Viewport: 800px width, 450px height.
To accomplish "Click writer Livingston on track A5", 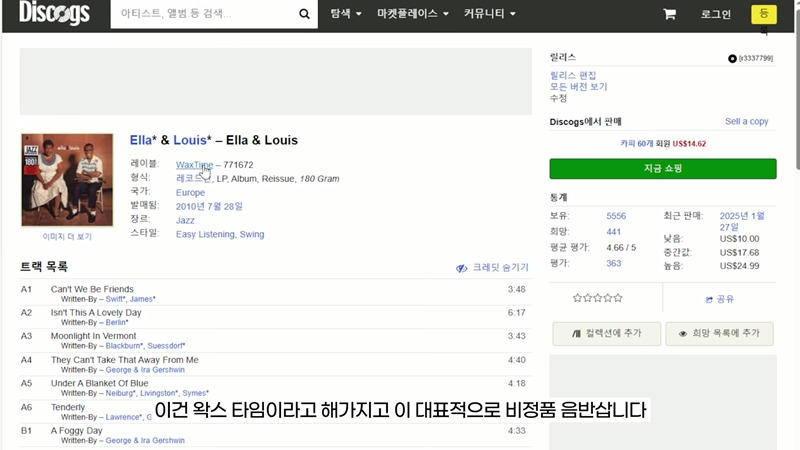I will coord(158,393).
